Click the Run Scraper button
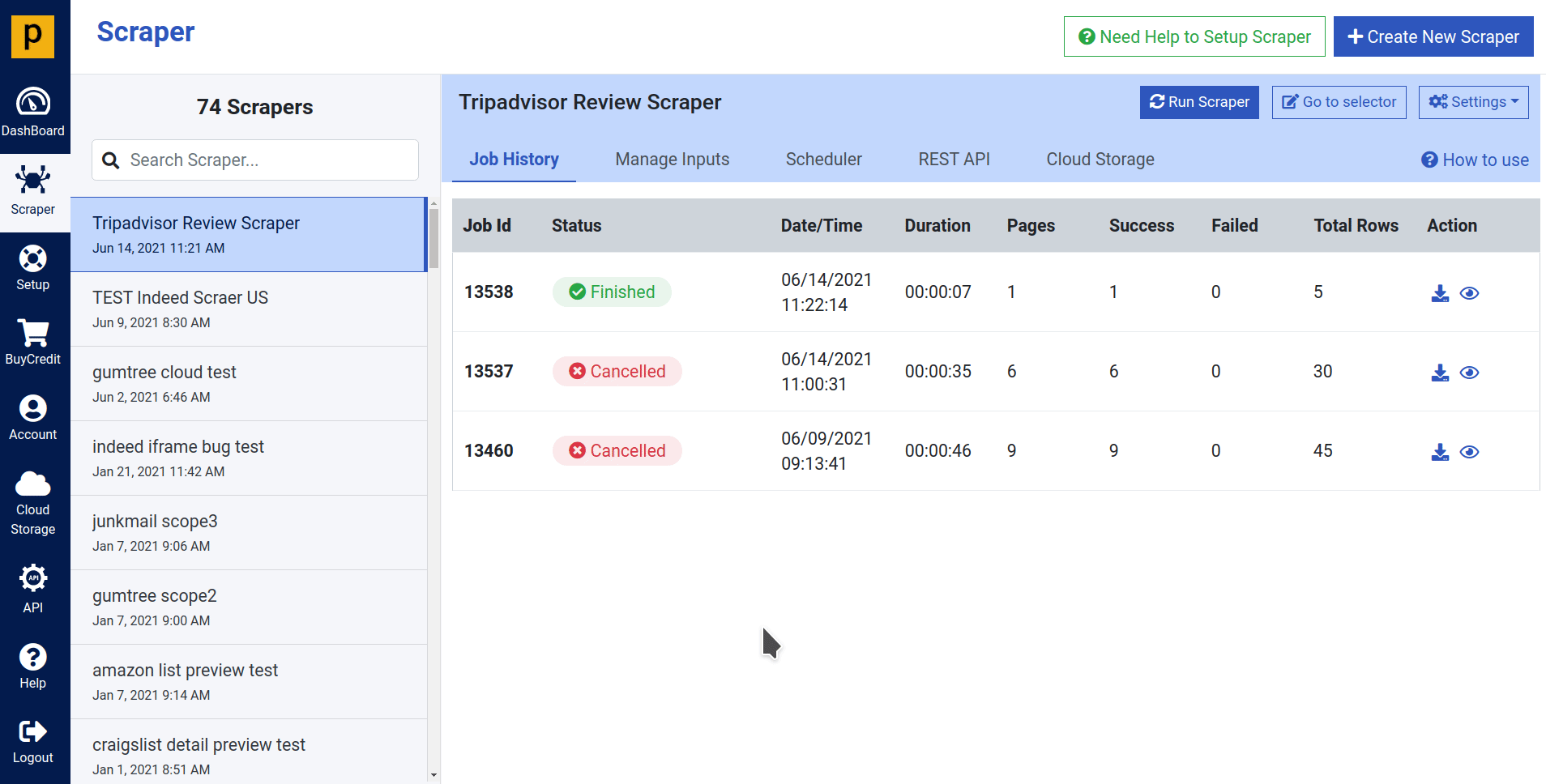The image size is (1546, 784). [1199, 102]
